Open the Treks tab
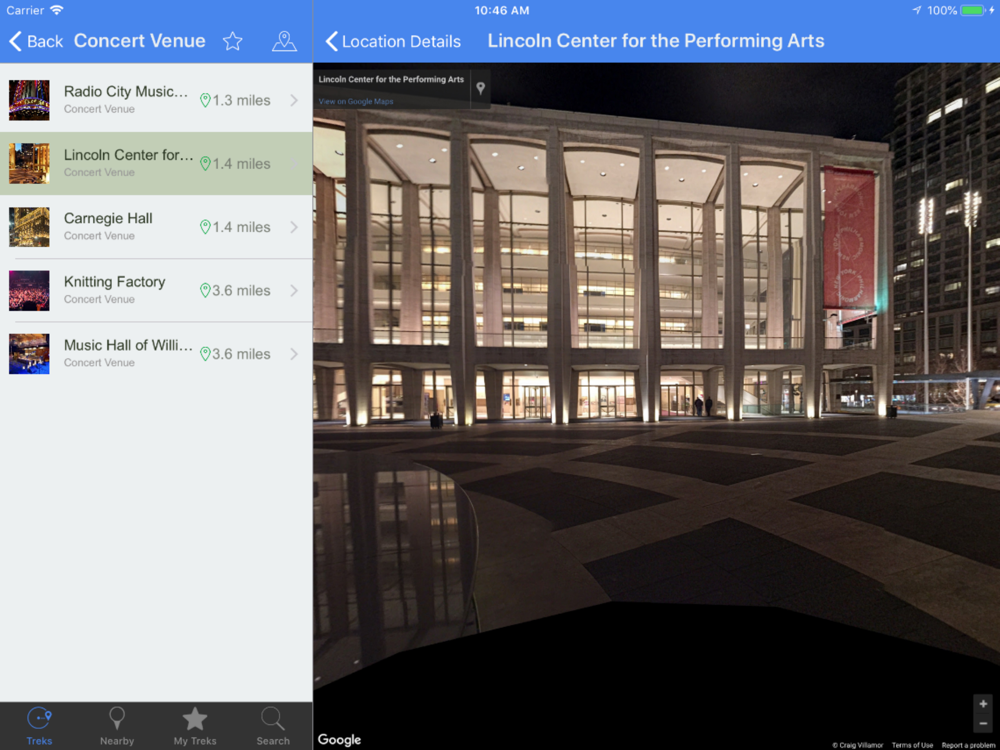The height and width of the screenshot is (750, 1000). 40,726
